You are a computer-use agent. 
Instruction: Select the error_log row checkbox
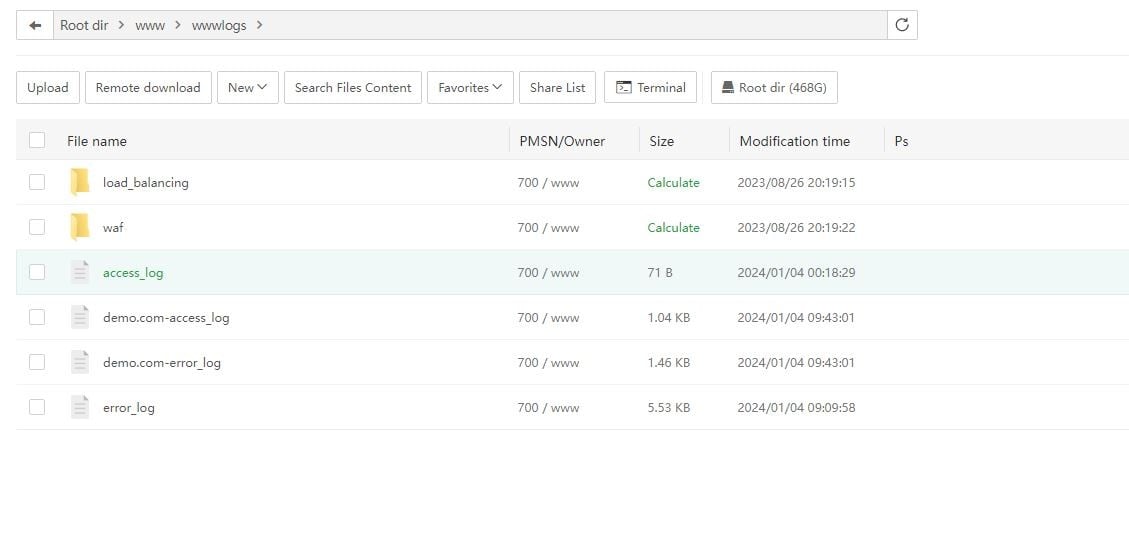(37, 407)
